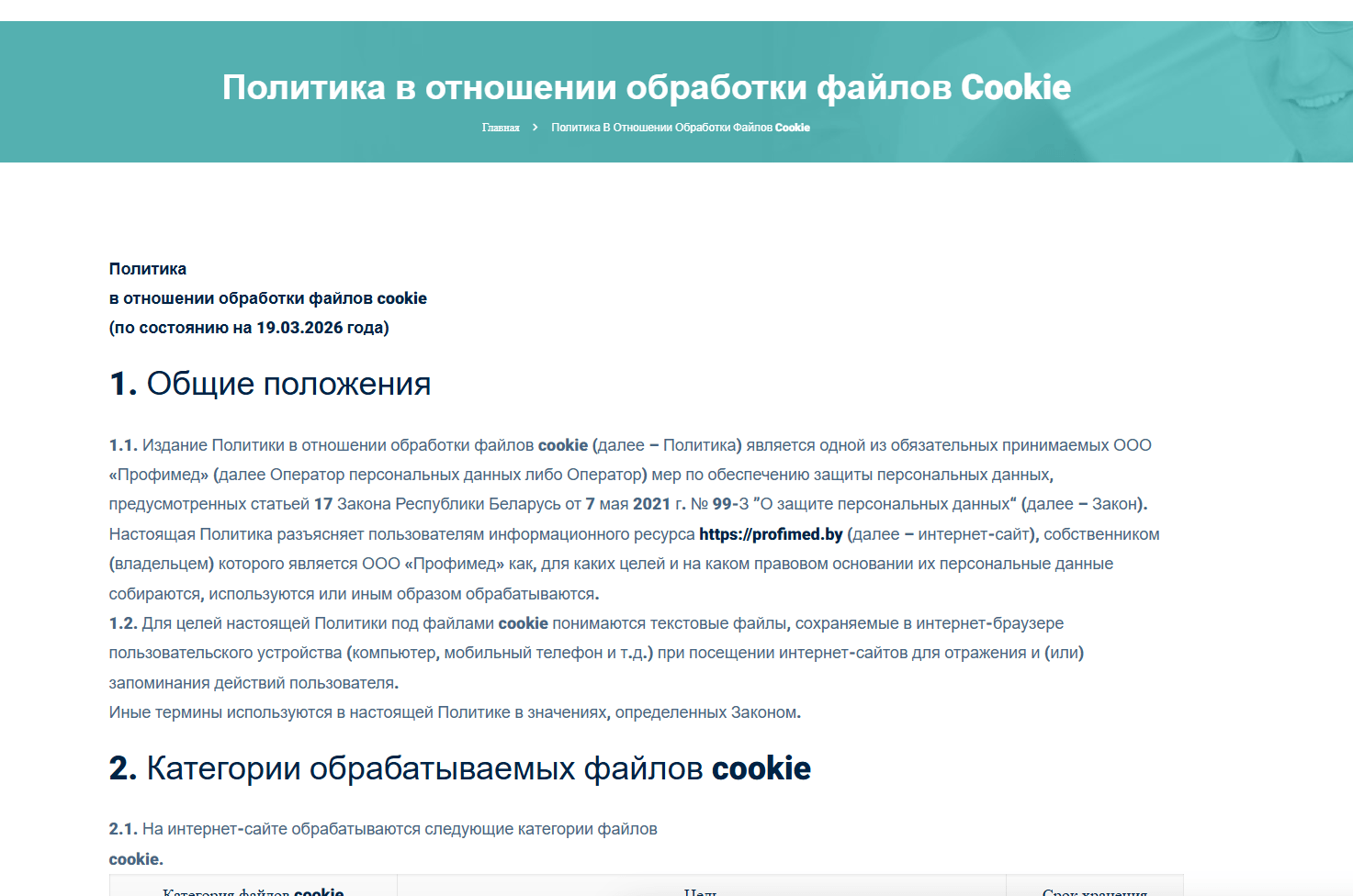Click the paragraph number 1.2.
Viewport: 1353px width, 896px height.
pyautogui.click(x=122, y=623)
